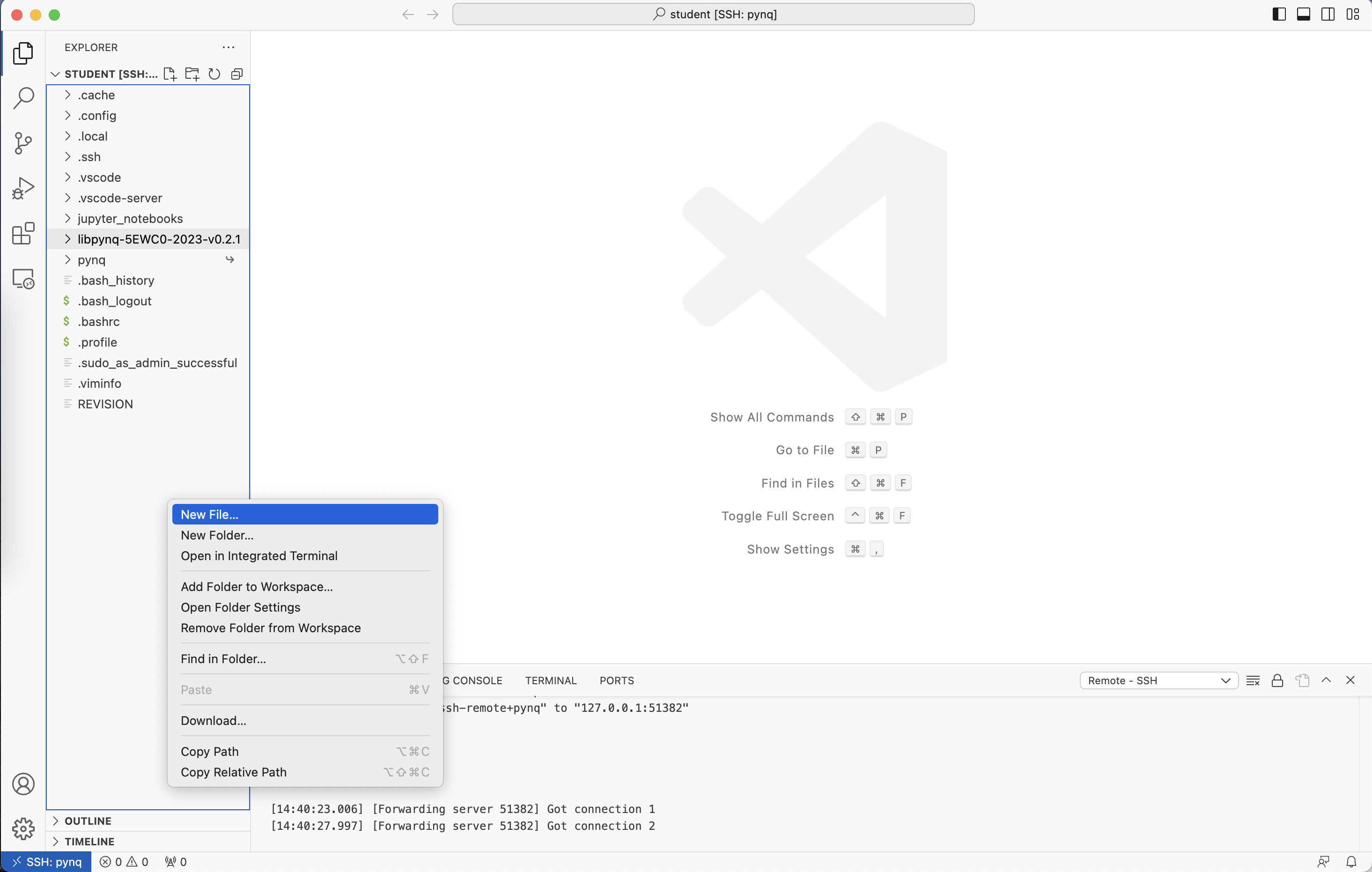Switch to the TERMINAL tab
Image resolution: width=1372 pixels, height=872 pixels.
(x=550, y=680)
